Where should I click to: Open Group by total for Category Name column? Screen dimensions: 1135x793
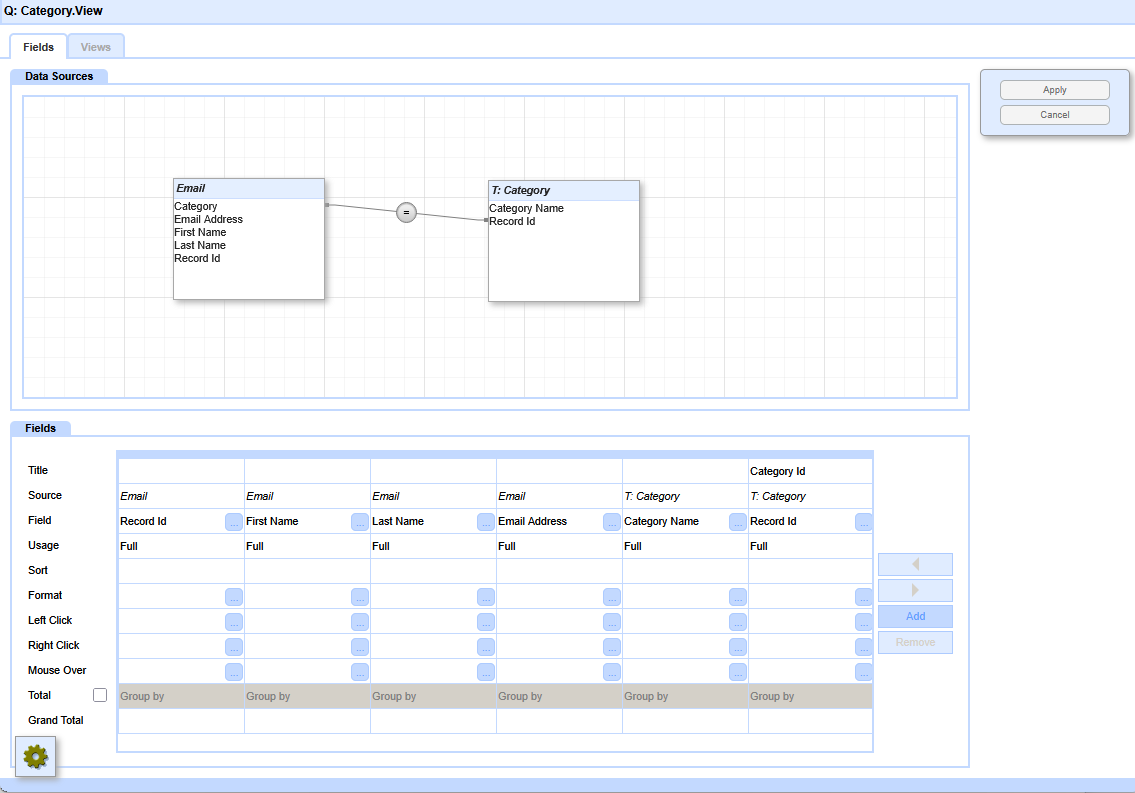(x=684, y=696)
